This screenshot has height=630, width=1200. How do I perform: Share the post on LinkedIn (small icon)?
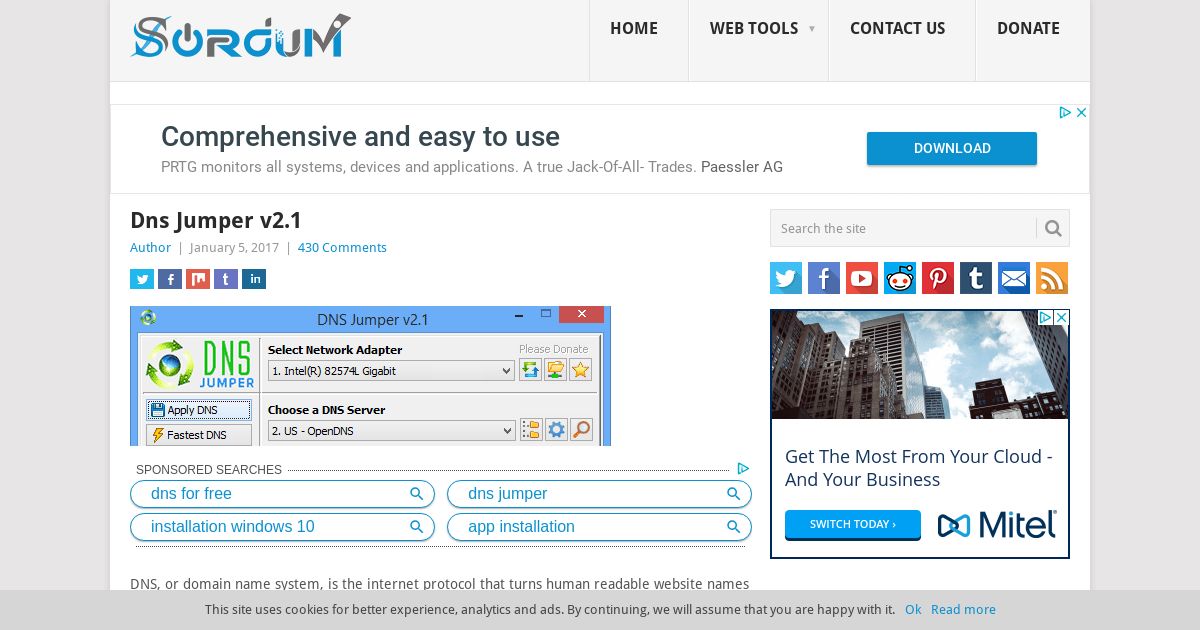[x=254, y=279]
